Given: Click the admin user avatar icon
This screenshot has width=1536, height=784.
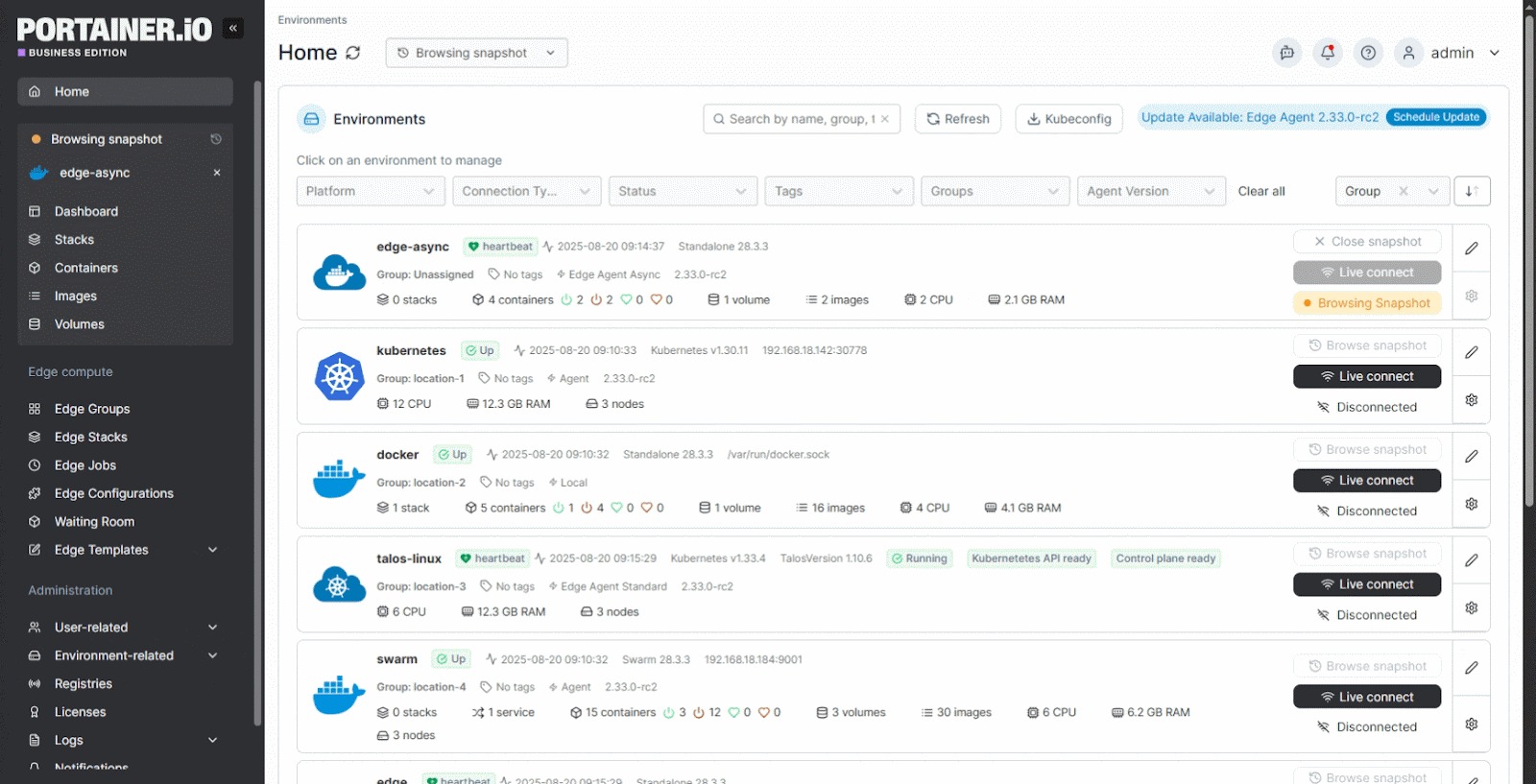Looking at the screenshot, I should [1408, 53].
